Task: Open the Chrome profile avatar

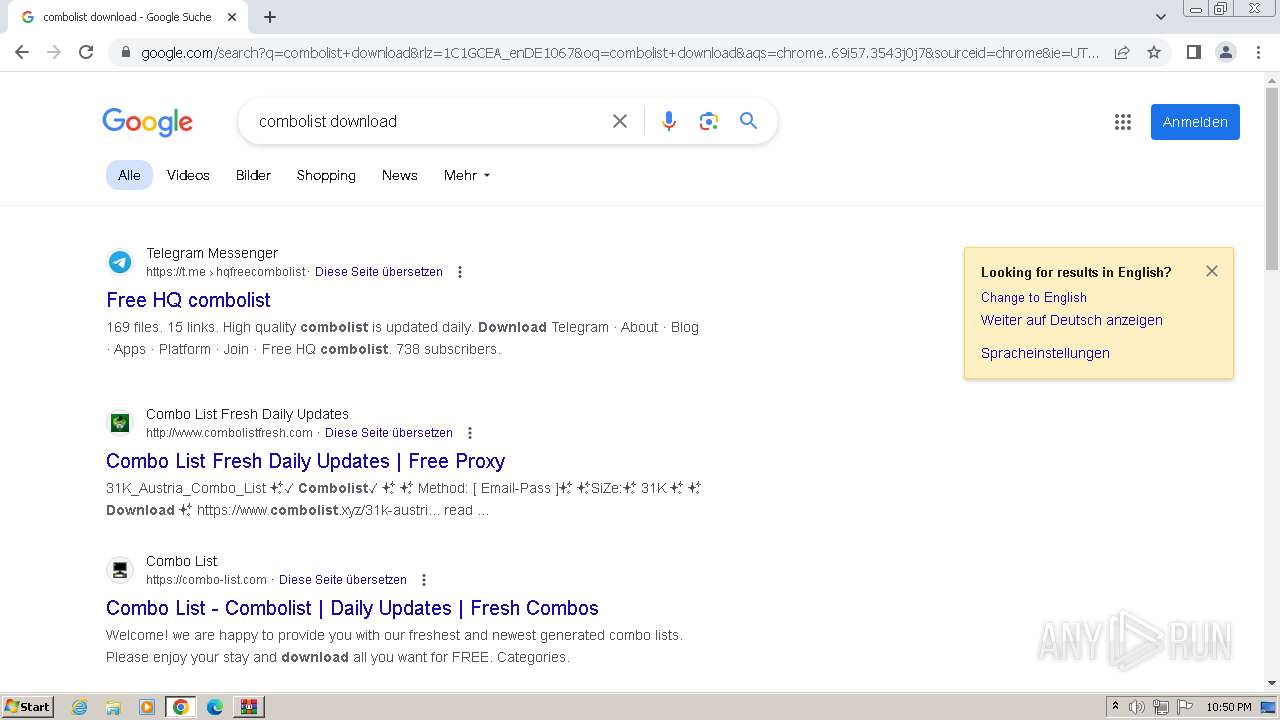Action: (x=1225, y=52)
